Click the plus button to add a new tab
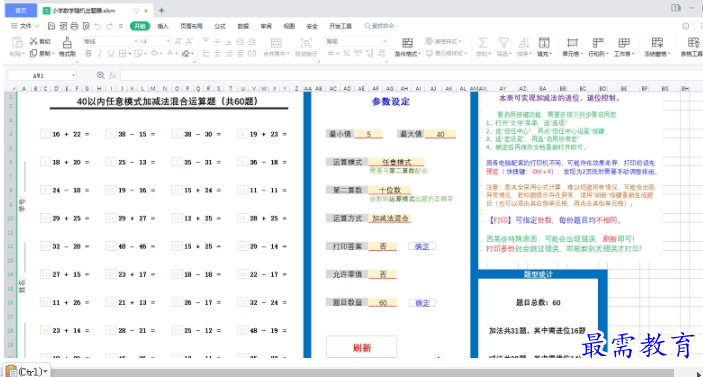 coord(161,10)
